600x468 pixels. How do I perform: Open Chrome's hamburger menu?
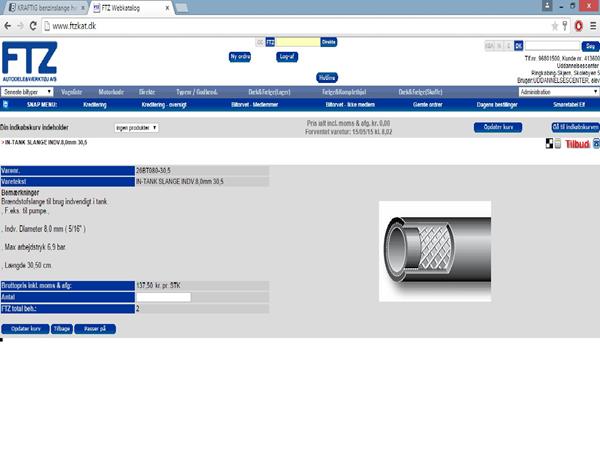point(593,25)
